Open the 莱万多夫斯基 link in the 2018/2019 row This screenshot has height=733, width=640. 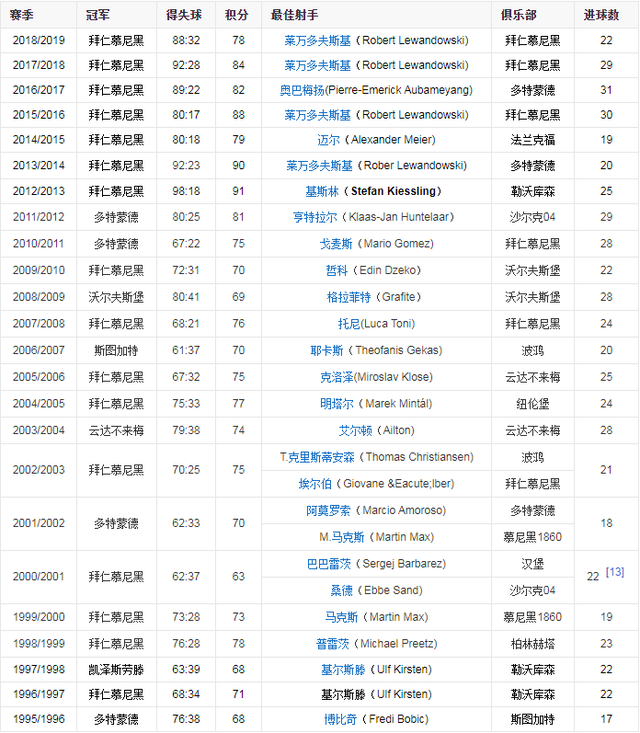pos(317,41)
